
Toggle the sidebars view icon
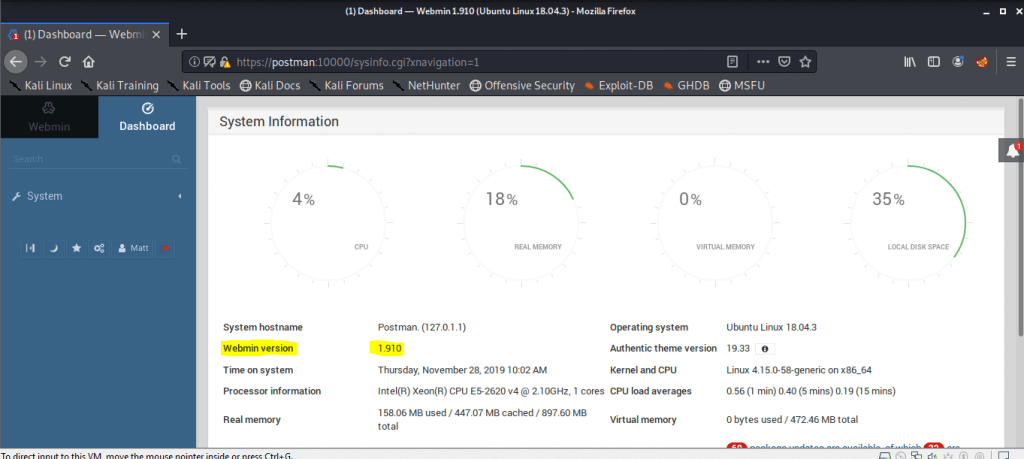point(934,62)
